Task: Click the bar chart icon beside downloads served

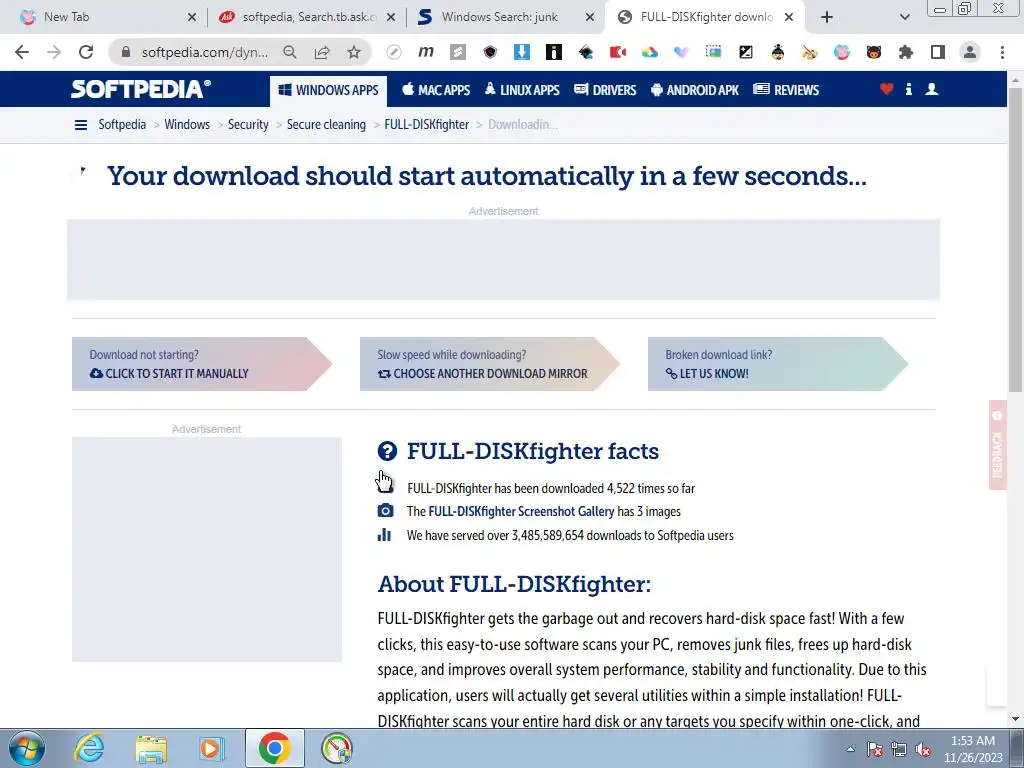Action: click(384, 535)
